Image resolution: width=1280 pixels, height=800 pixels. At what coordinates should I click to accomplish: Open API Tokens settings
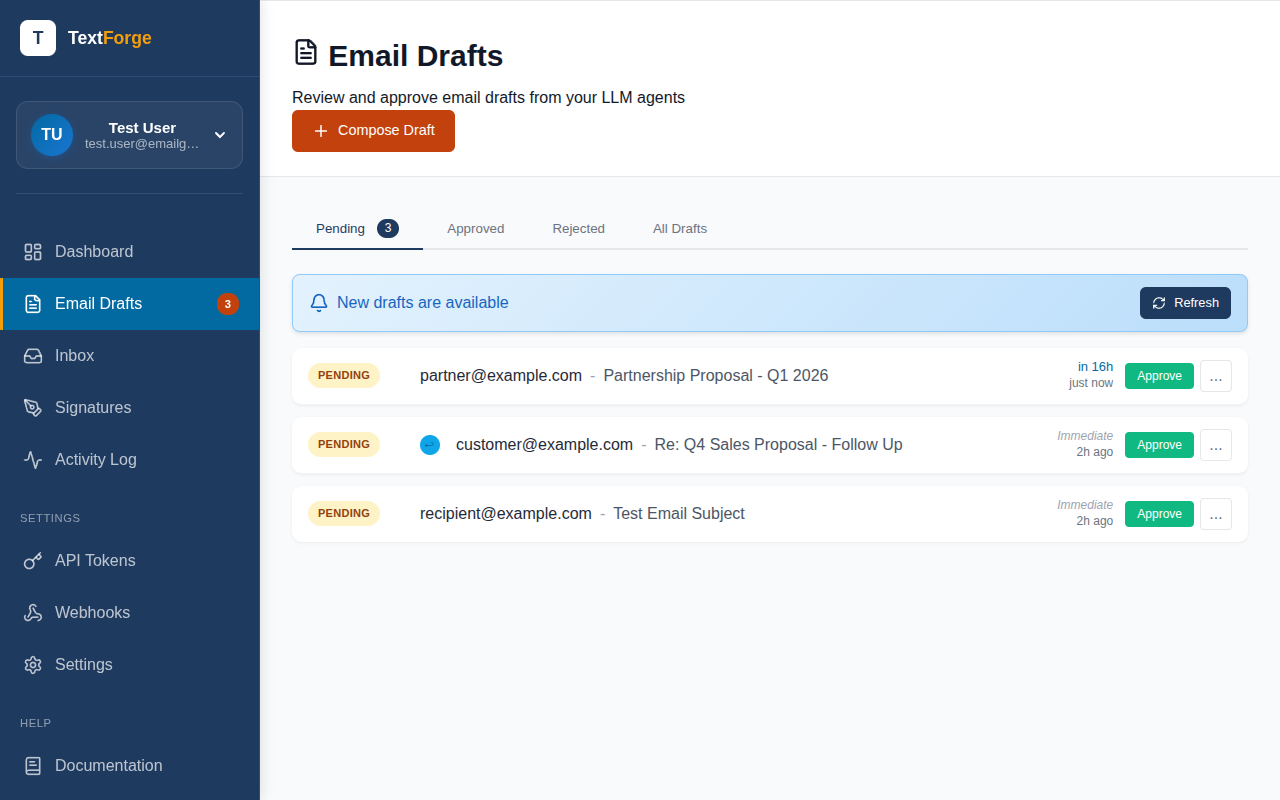[x=130, y=561]
